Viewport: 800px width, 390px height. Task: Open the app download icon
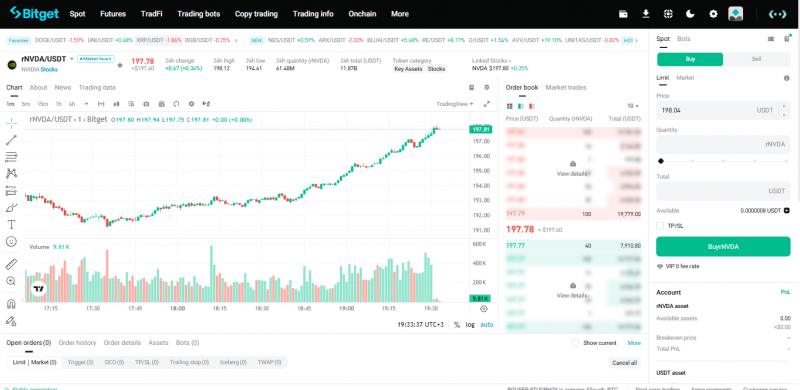(645, 14)
